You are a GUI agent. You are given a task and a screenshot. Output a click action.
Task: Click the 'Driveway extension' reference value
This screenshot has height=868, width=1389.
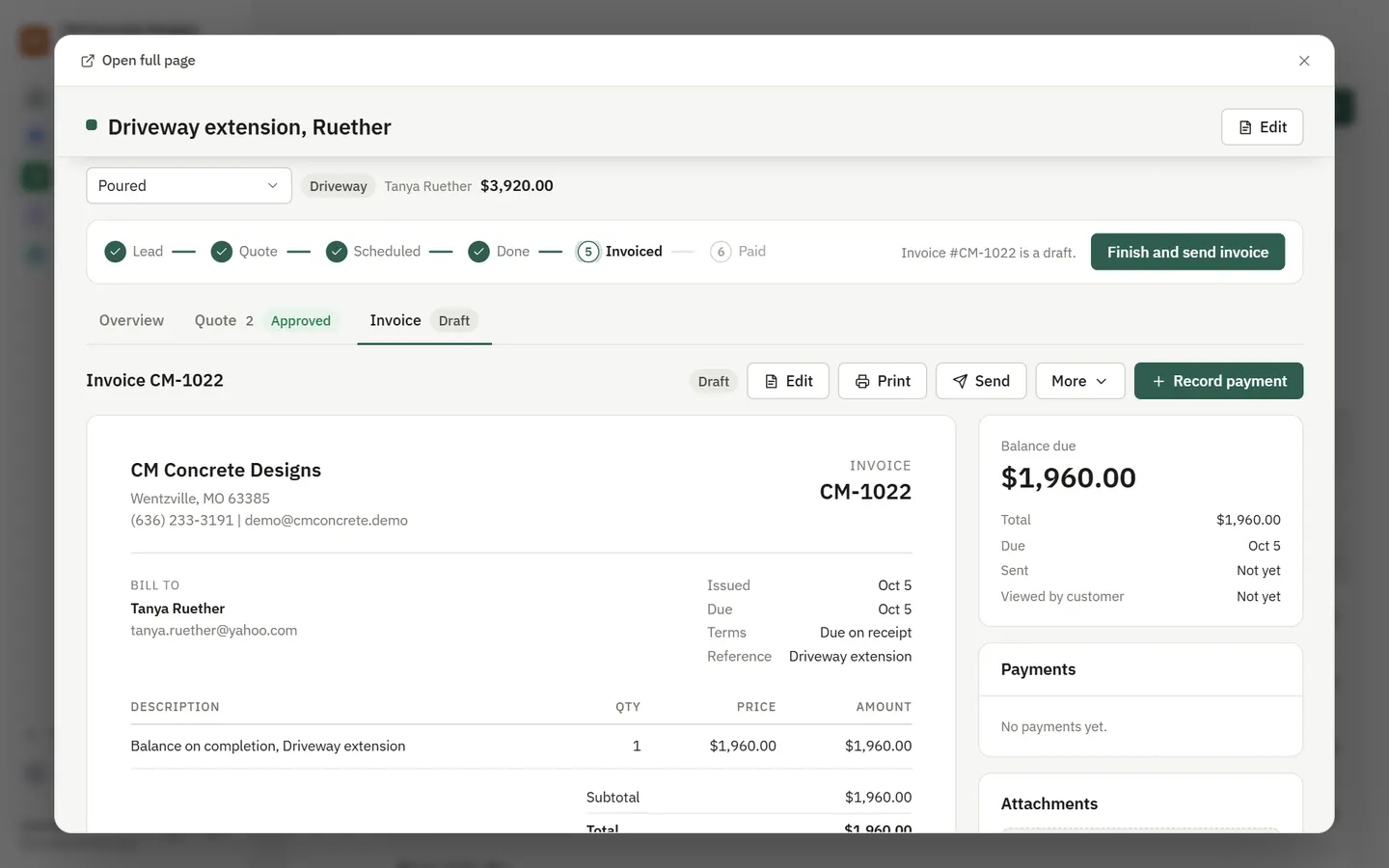[x=850, y=656]
